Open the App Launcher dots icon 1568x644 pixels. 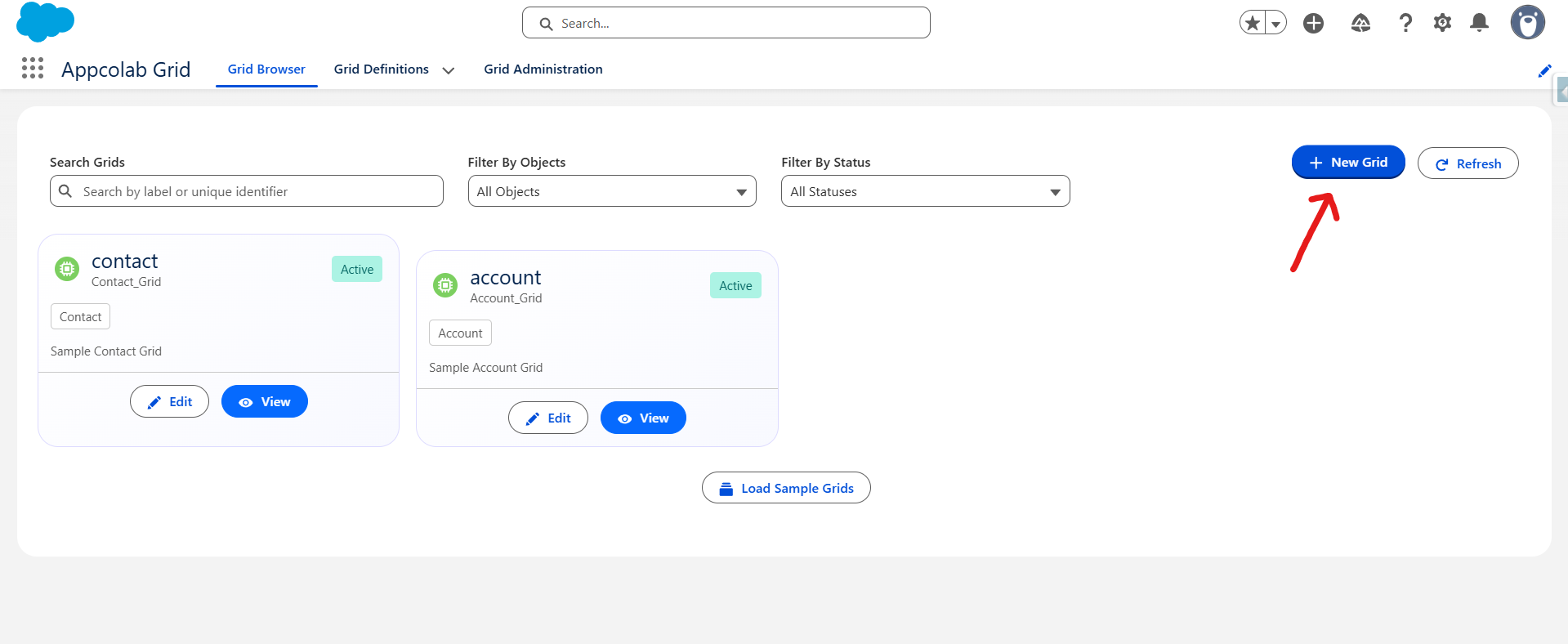coord(33,68)
